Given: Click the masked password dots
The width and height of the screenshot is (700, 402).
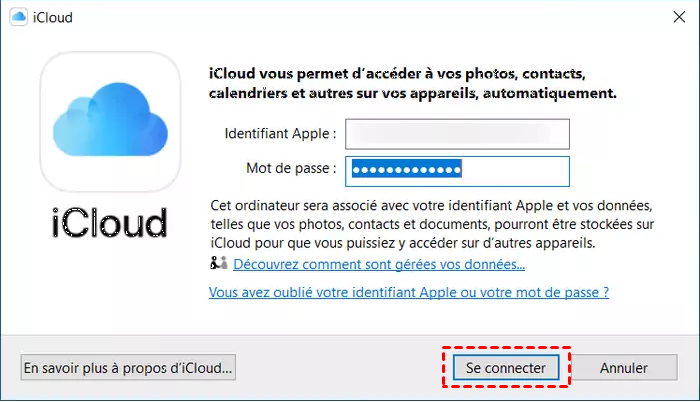Looking at the screenshot, I should tap(406, 171).
